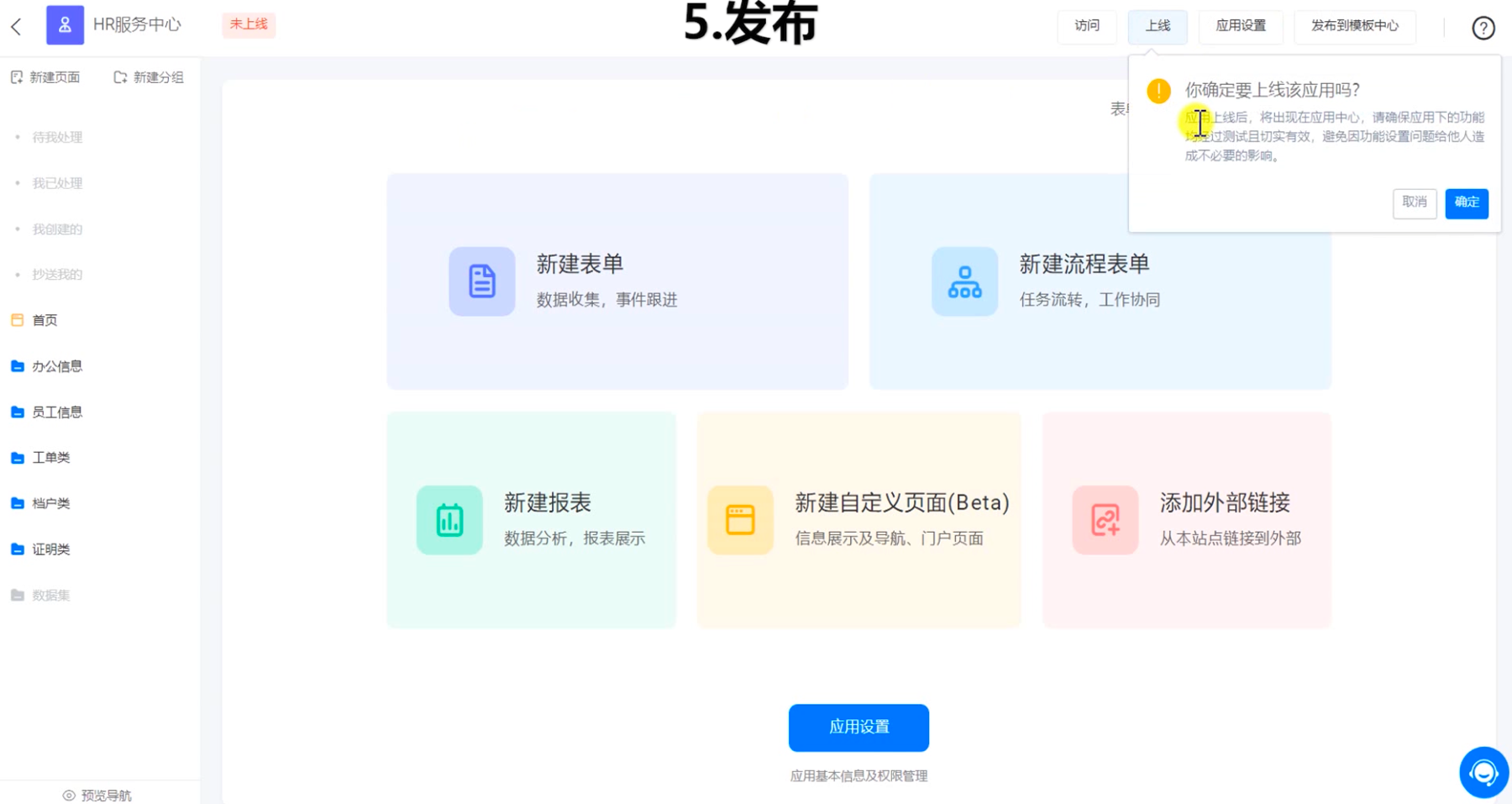Image resolution: width=1512 pixels, height=804 pixels.
Task: Click the 数据收集,事件跟进 description
Action: [606, 300]
